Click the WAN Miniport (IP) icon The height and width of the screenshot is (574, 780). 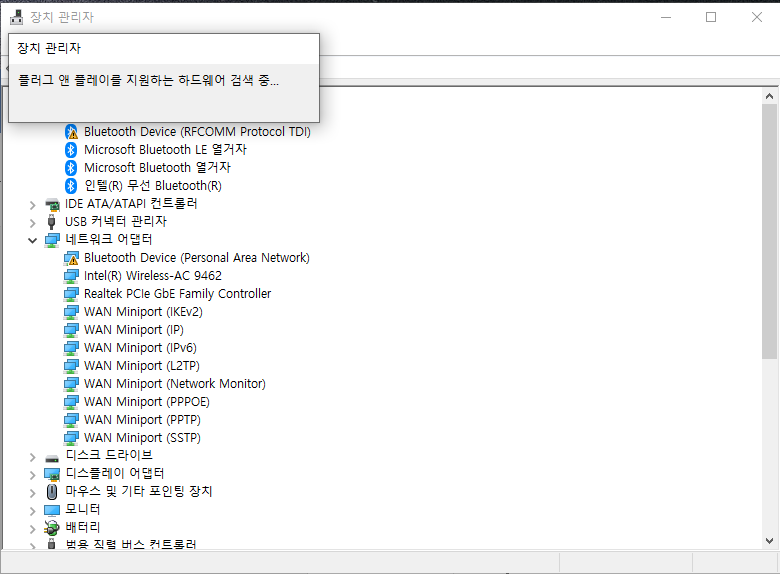pyautogui.click(x=71, y=330)
